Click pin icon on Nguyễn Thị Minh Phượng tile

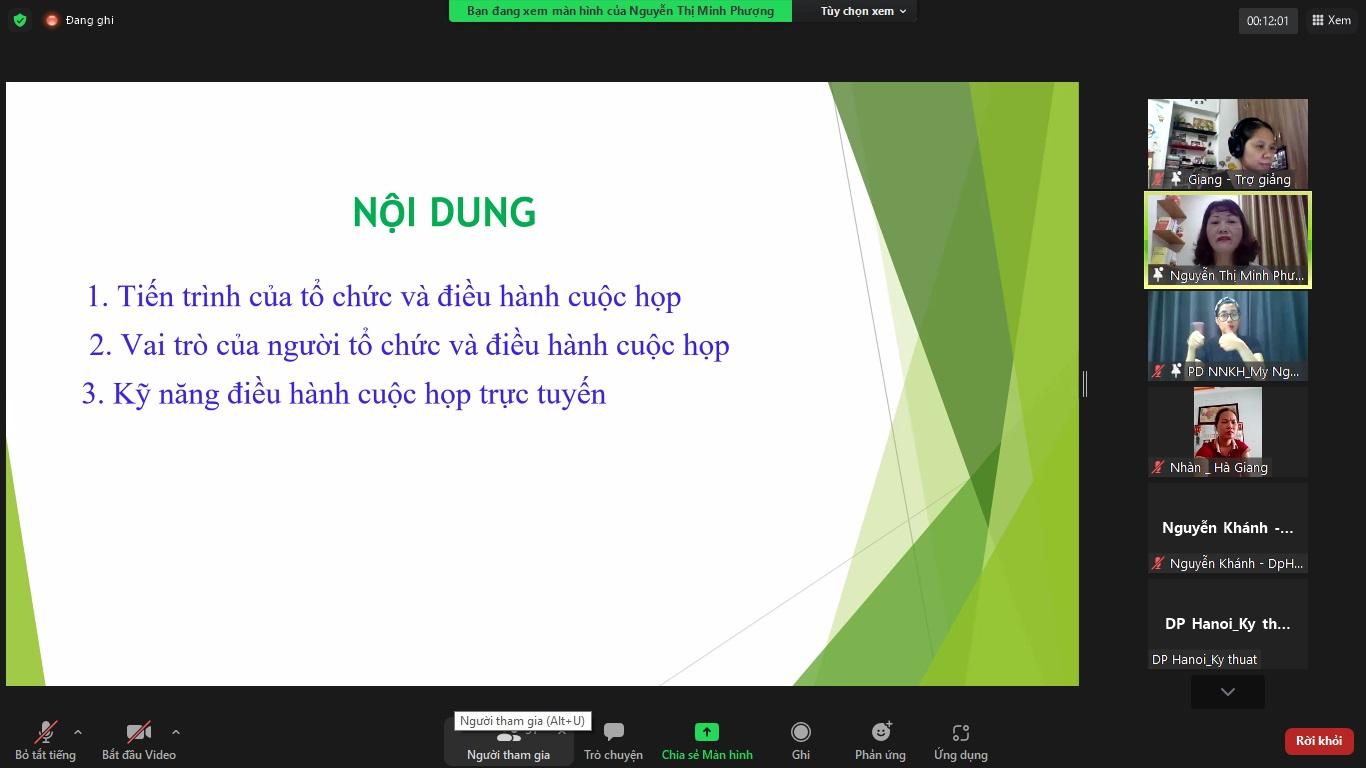click(1159, 275)
